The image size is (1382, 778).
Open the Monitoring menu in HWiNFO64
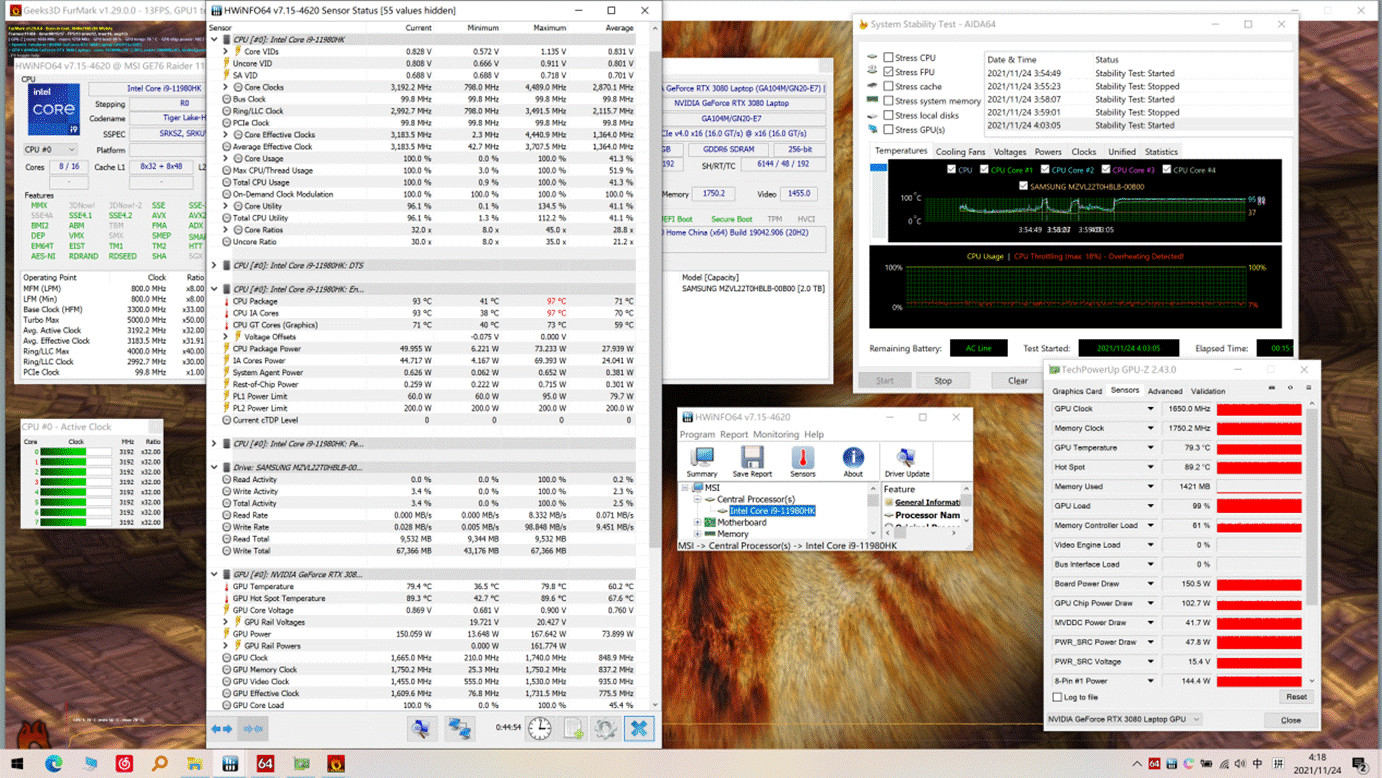pos(776,434)
